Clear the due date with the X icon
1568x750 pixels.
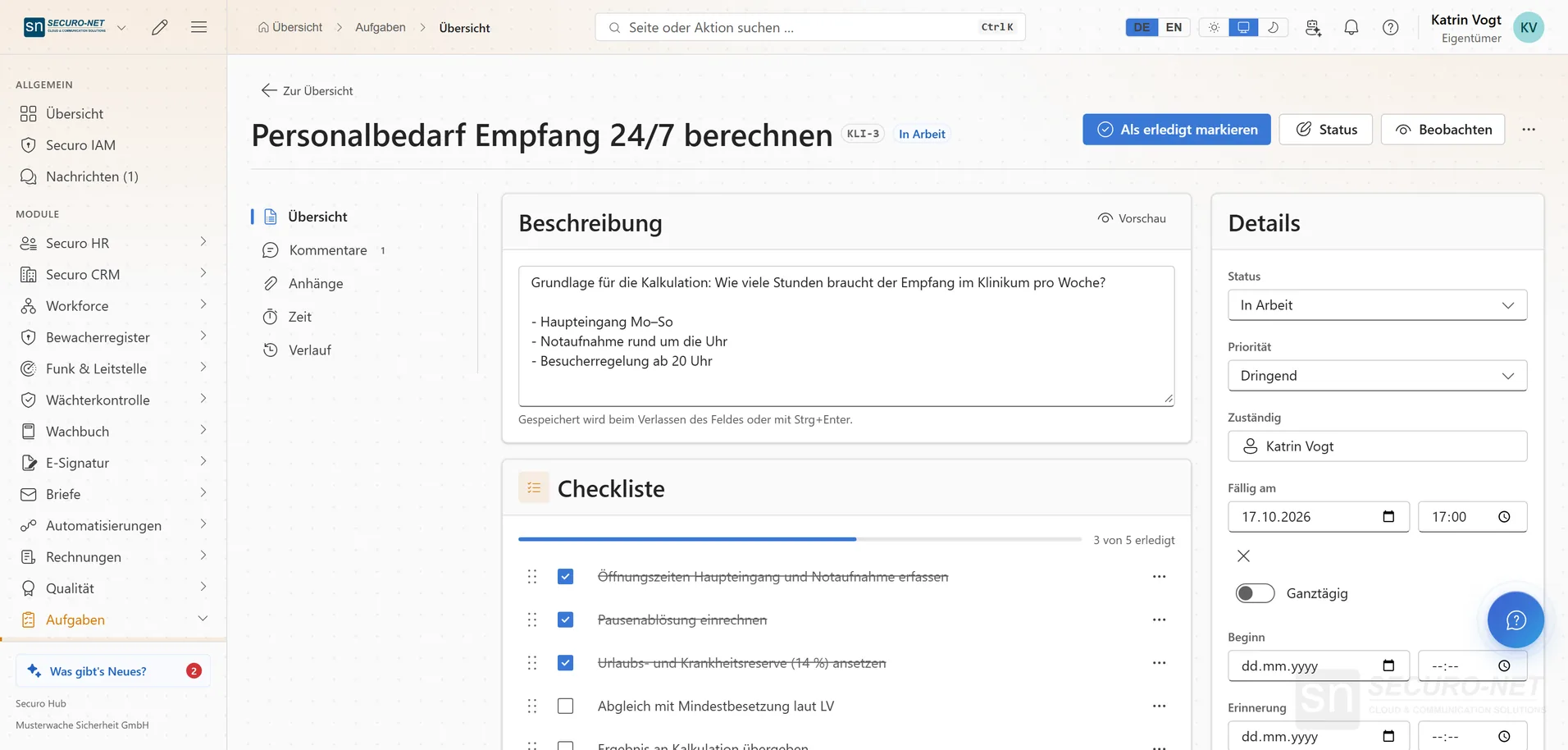(1243, 556)
